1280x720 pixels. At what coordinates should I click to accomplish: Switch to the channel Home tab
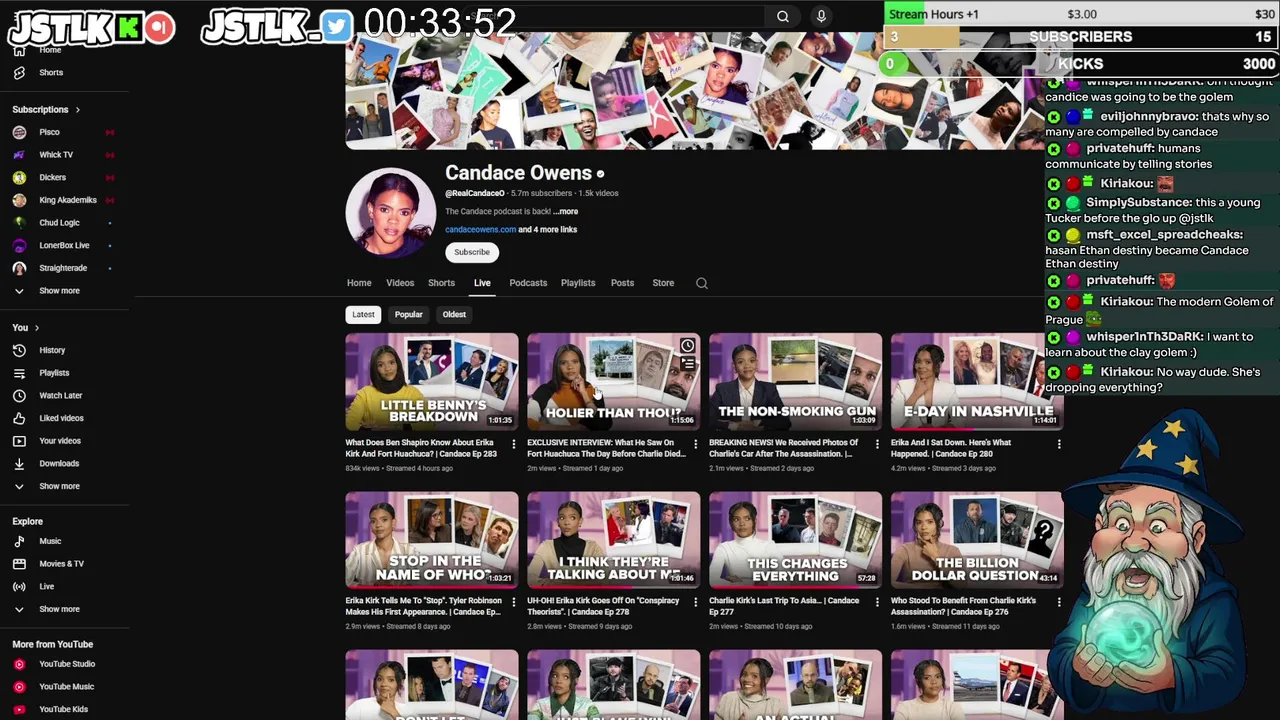(x=359, y=283)
